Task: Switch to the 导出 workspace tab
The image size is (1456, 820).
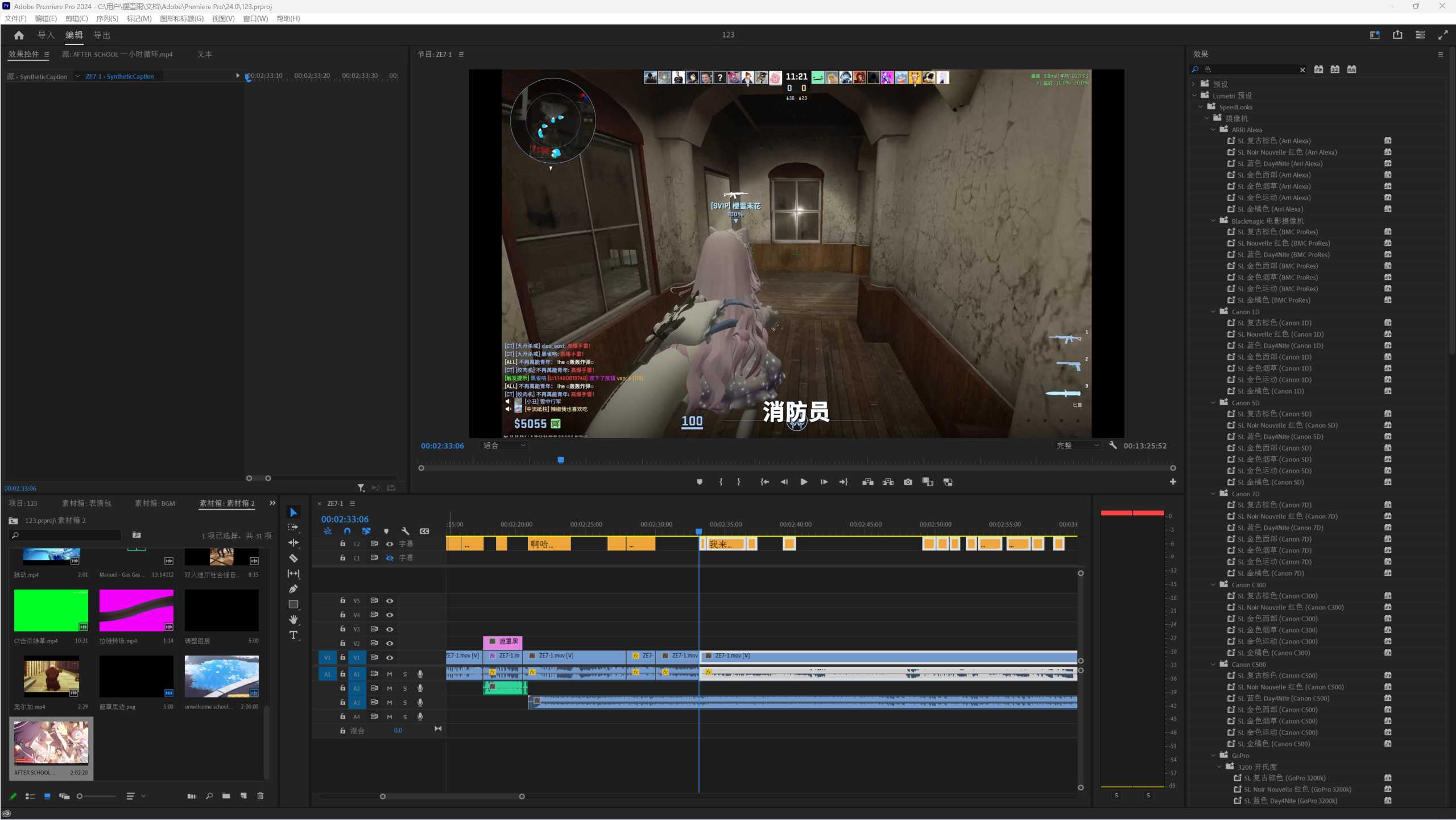Action: click(102, 35)
